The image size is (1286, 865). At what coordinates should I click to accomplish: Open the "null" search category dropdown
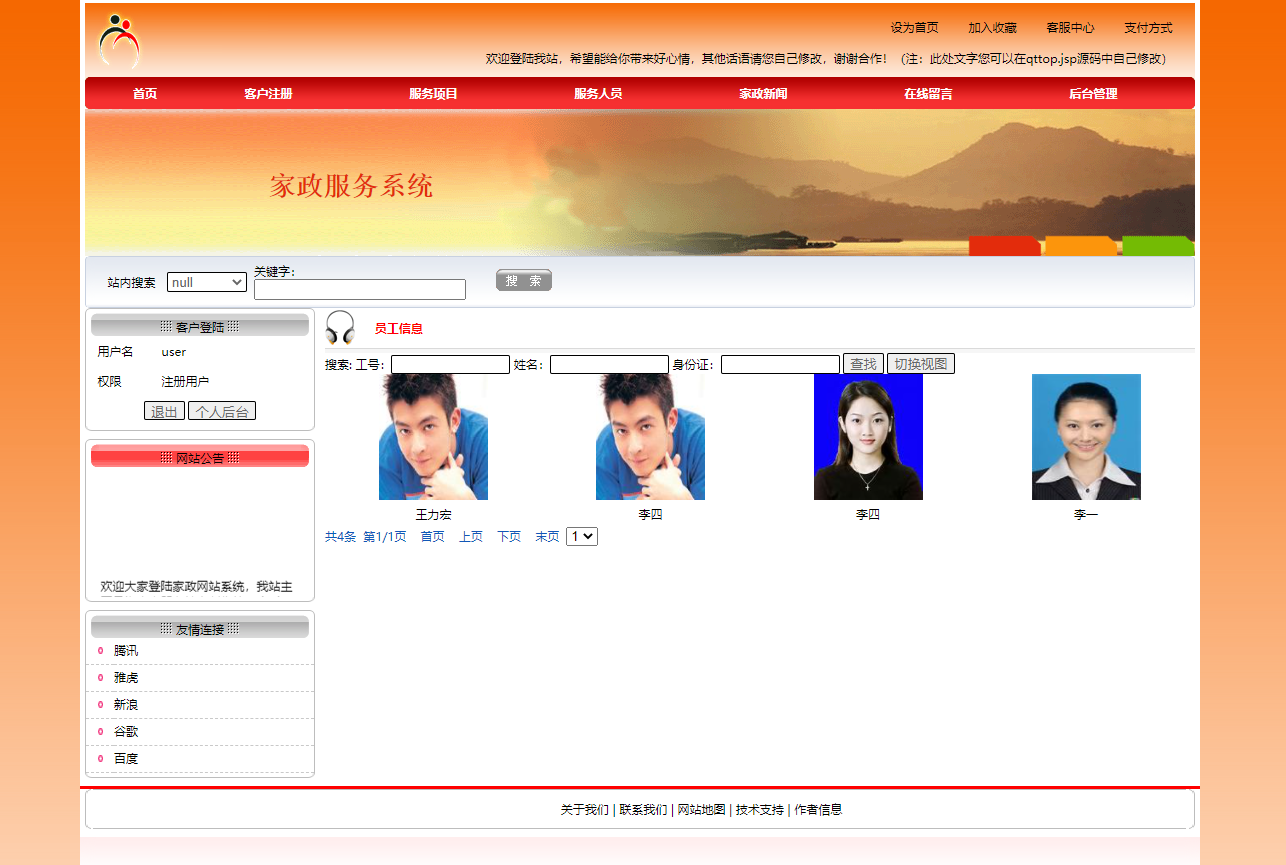pos(206,281)
